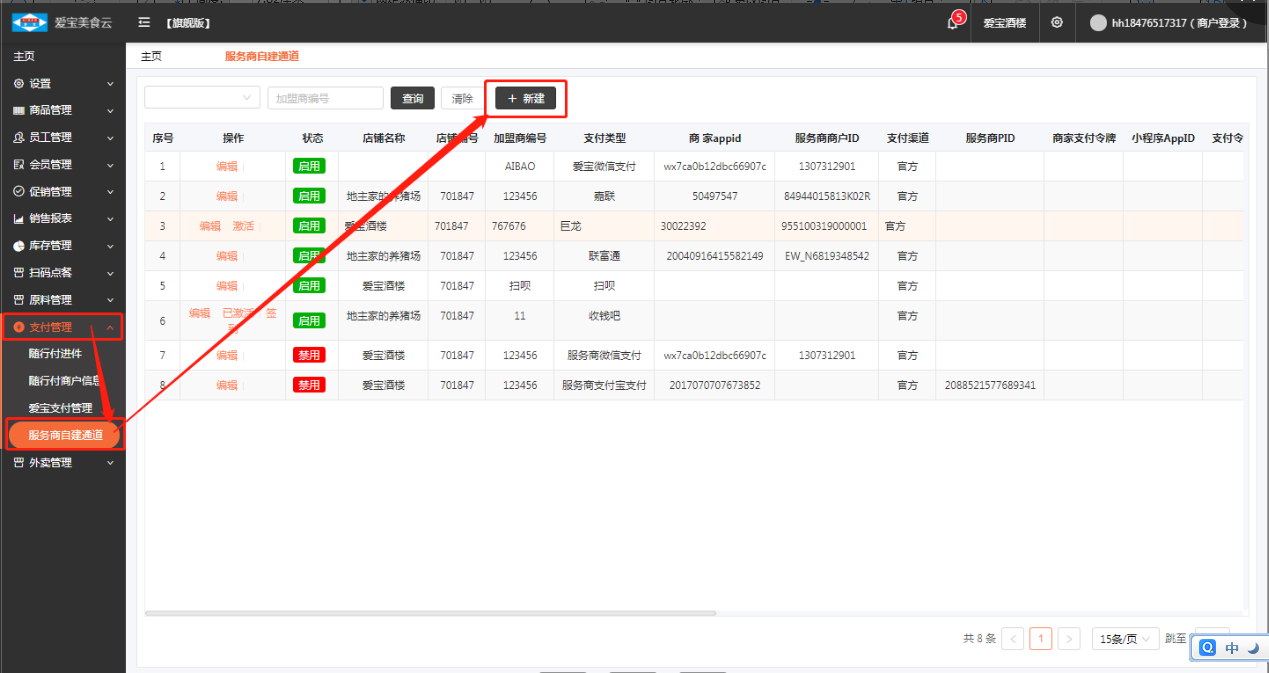The width and height of the screenshot is (1269, 673).
Task: Click the notification bell icon
Action: (952, 23)
